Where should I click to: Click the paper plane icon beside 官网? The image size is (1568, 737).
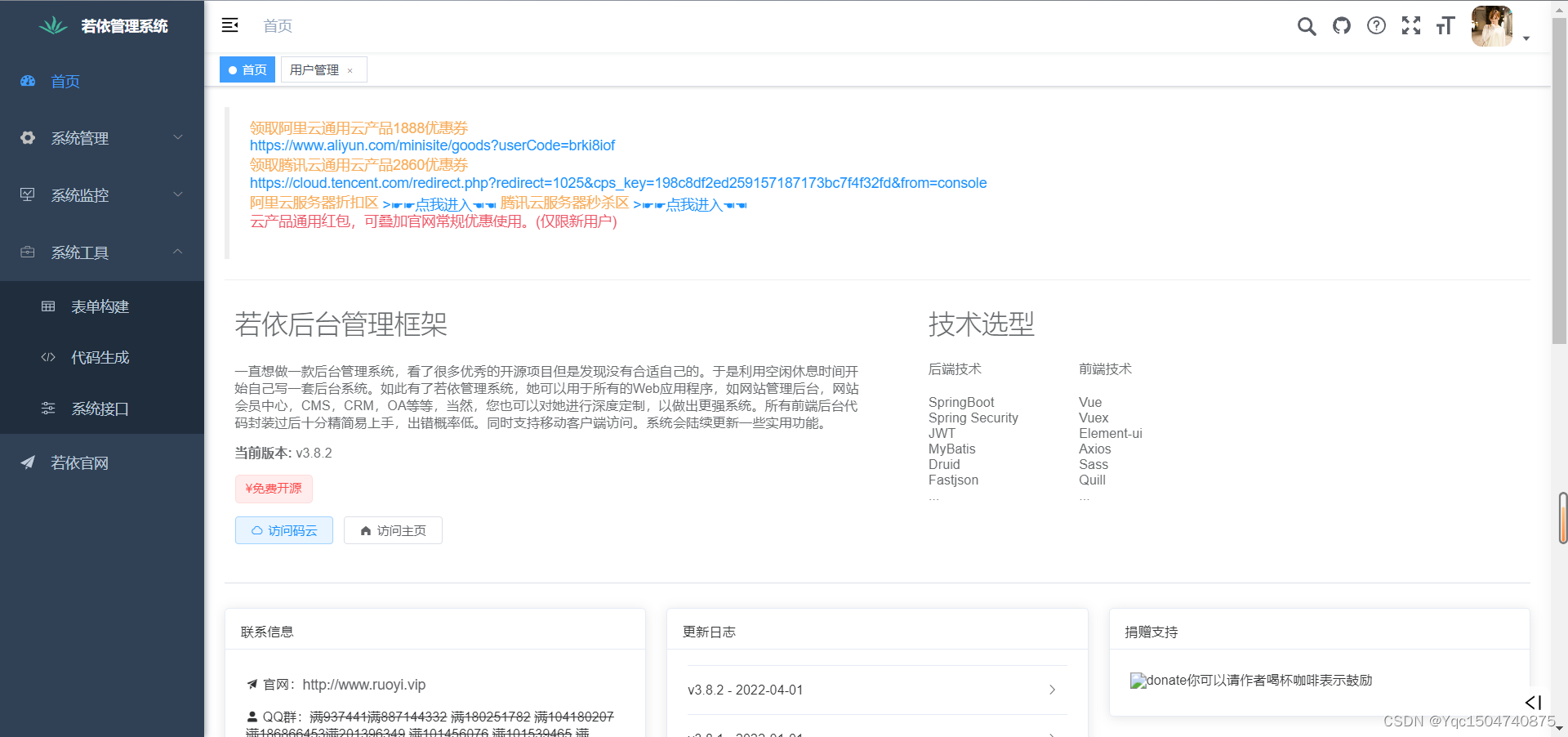252,685
